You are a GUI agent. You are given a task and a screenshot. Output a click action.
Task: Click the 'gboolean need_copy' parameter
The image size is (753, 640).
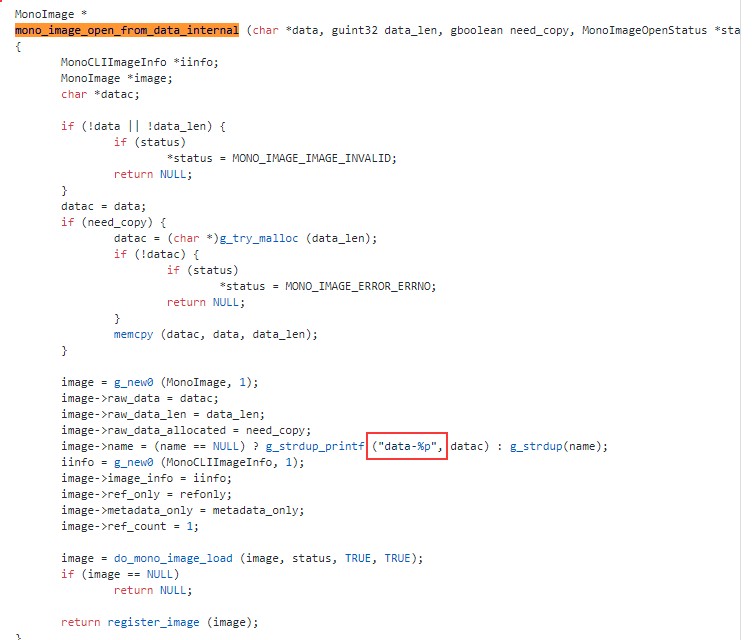tap(510, 30)
